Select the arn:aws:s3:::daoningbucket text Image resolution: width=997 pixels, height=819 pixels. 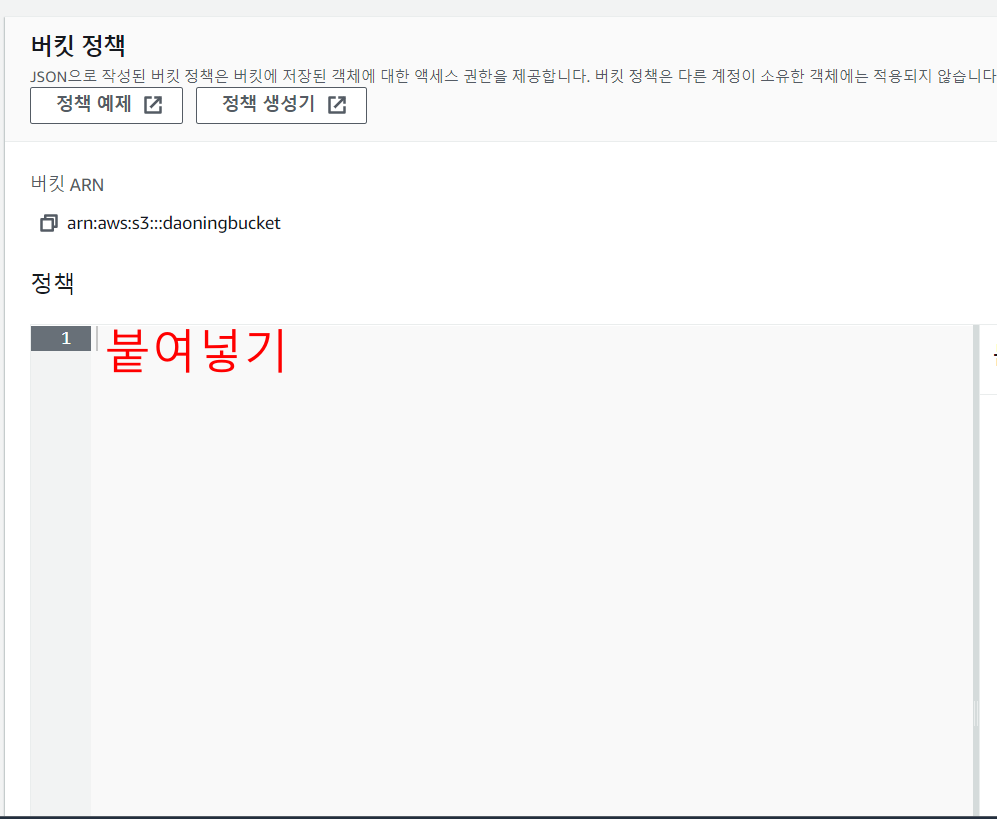click(174, 223)
